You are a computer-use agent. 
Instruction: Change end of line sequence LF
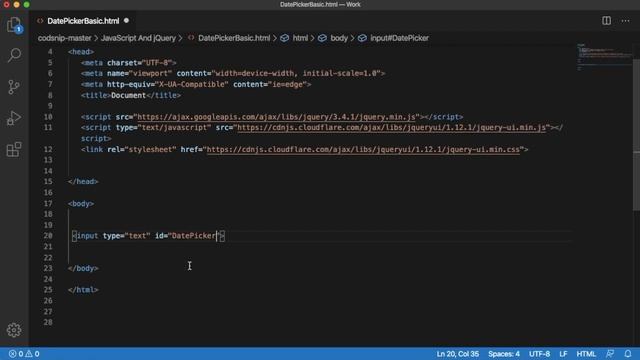563,353
